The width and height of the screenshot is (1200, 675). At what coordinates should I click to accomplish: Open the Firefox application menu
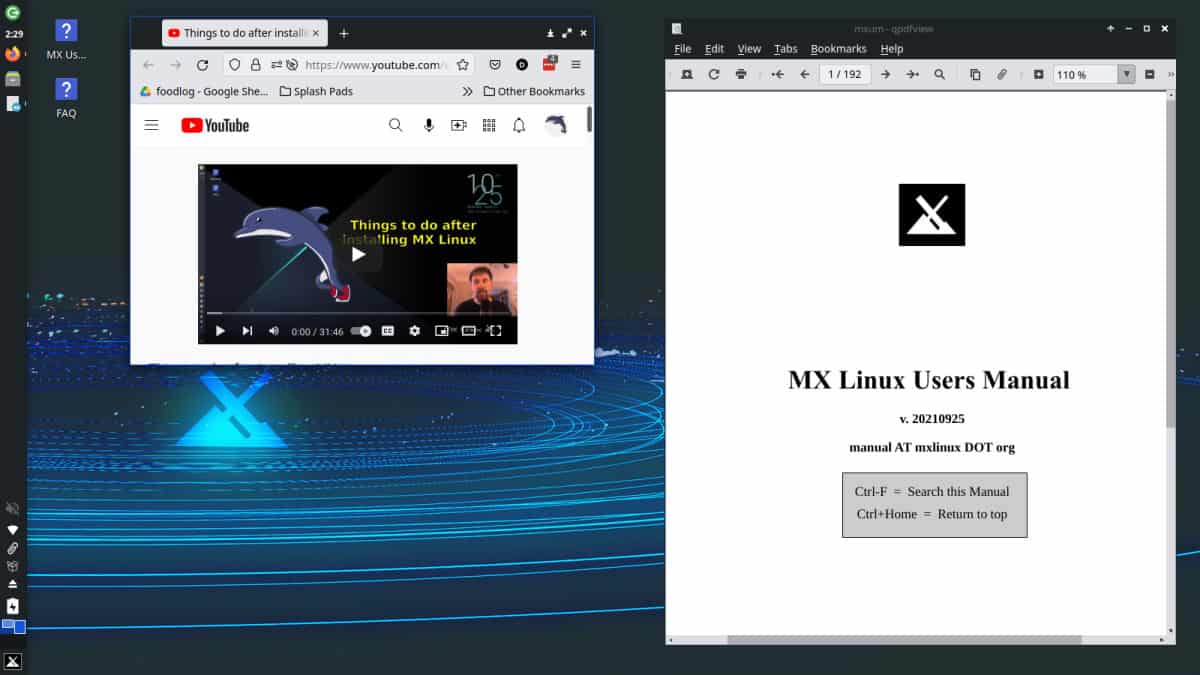tap(576, 64)
